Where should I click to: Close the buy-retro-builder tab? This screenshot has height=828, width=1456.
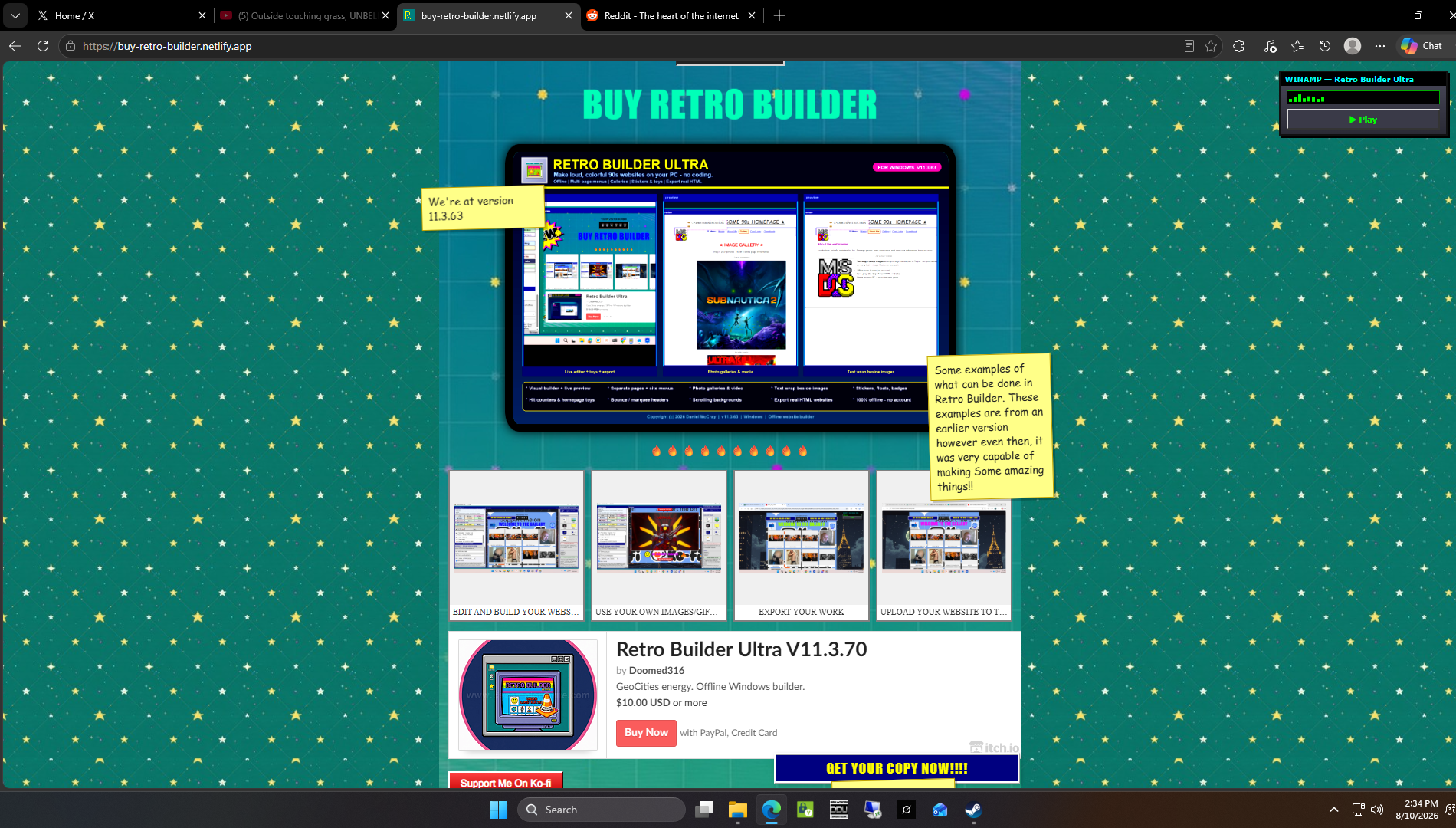click(x=569, y=15)
